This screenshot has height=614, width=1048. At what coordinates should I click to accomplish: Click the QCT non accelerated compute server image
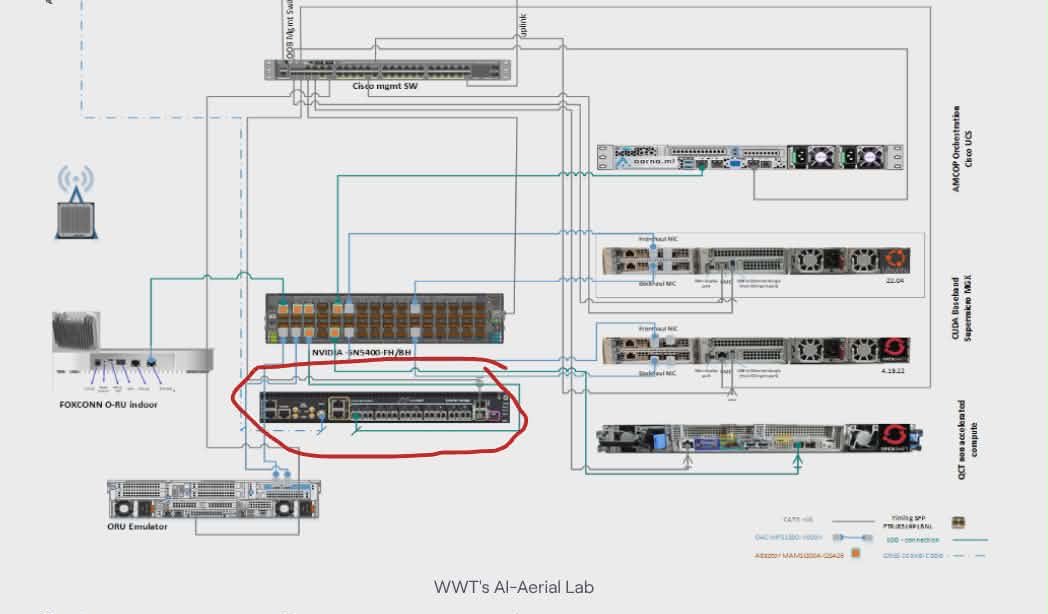point(759,438)
